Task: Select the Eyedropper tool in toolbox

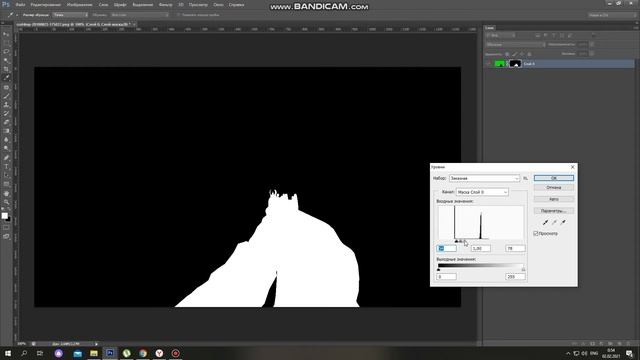Action: [6, 78]
